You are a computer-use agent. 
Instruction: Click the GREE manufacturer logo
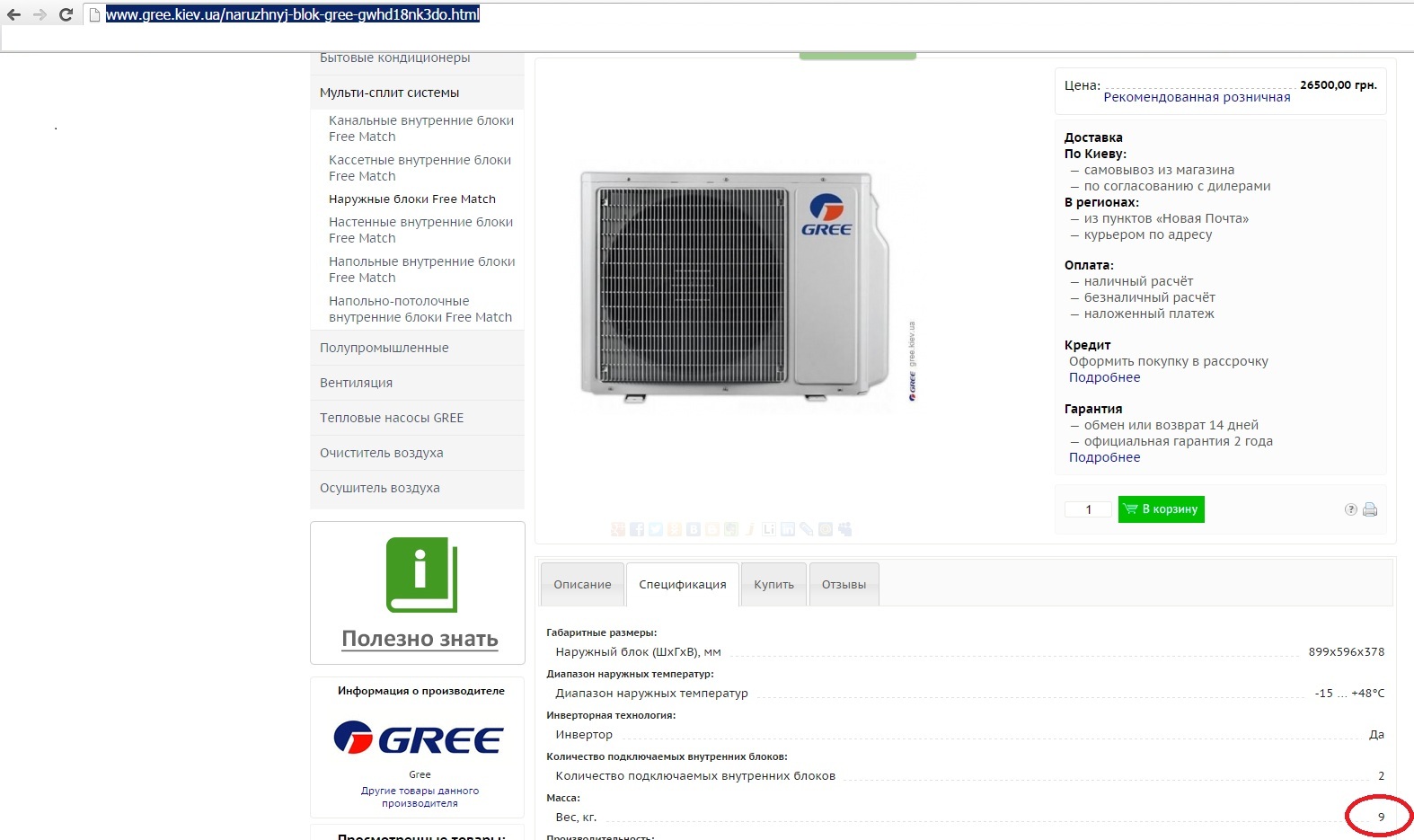pos(419,738)
